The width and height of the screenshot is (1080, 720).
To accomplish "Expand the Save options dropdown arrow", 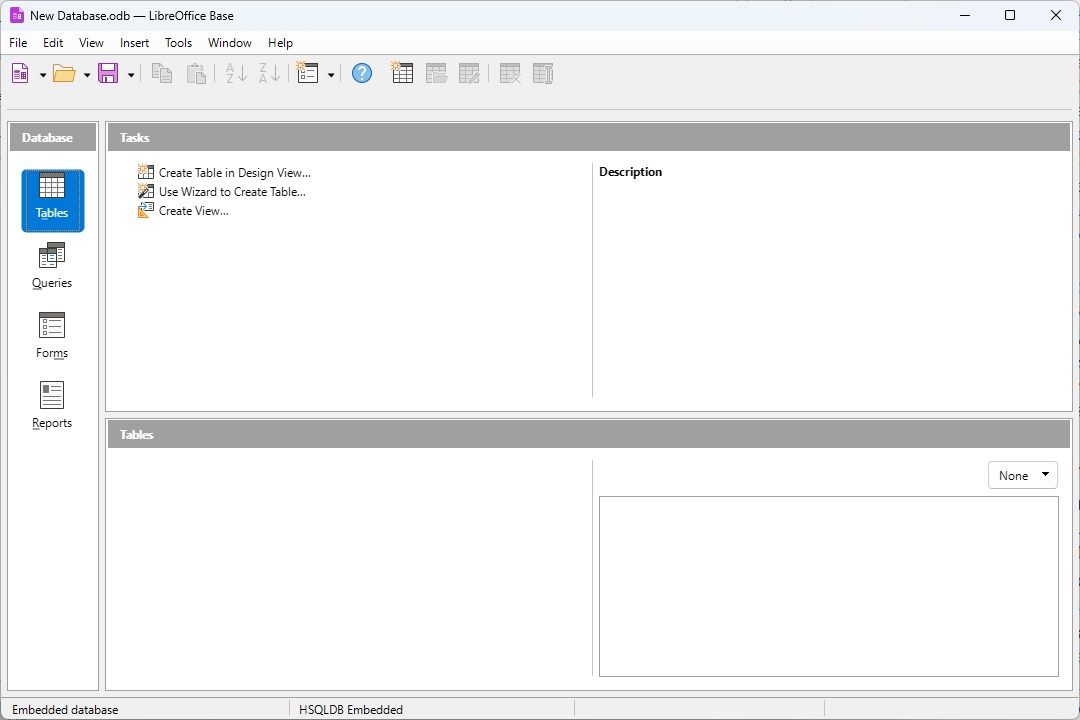I will pyautogui.click(x=131, y=74).
